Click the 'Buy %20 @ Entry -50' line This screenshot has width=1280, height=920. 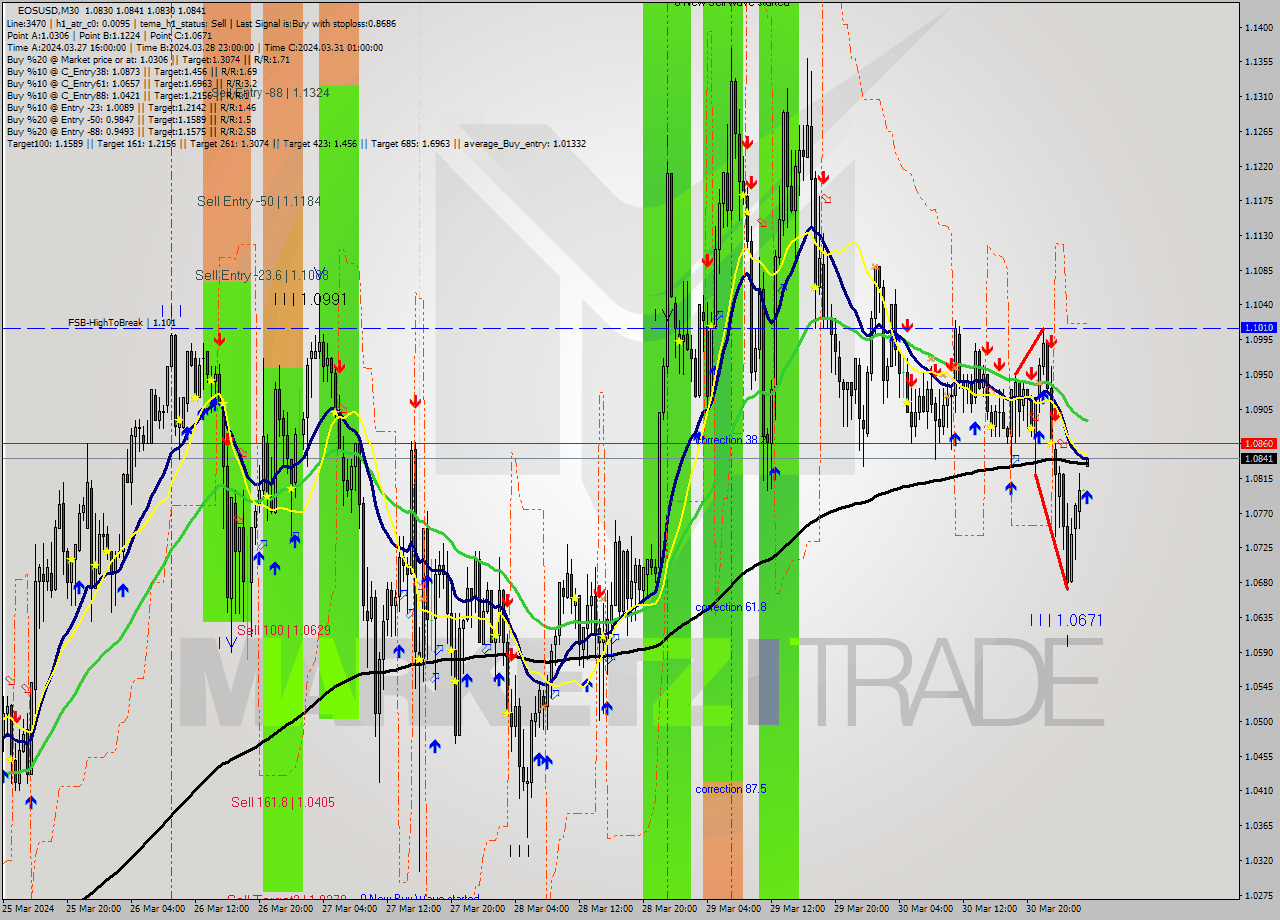coord(128,119)
